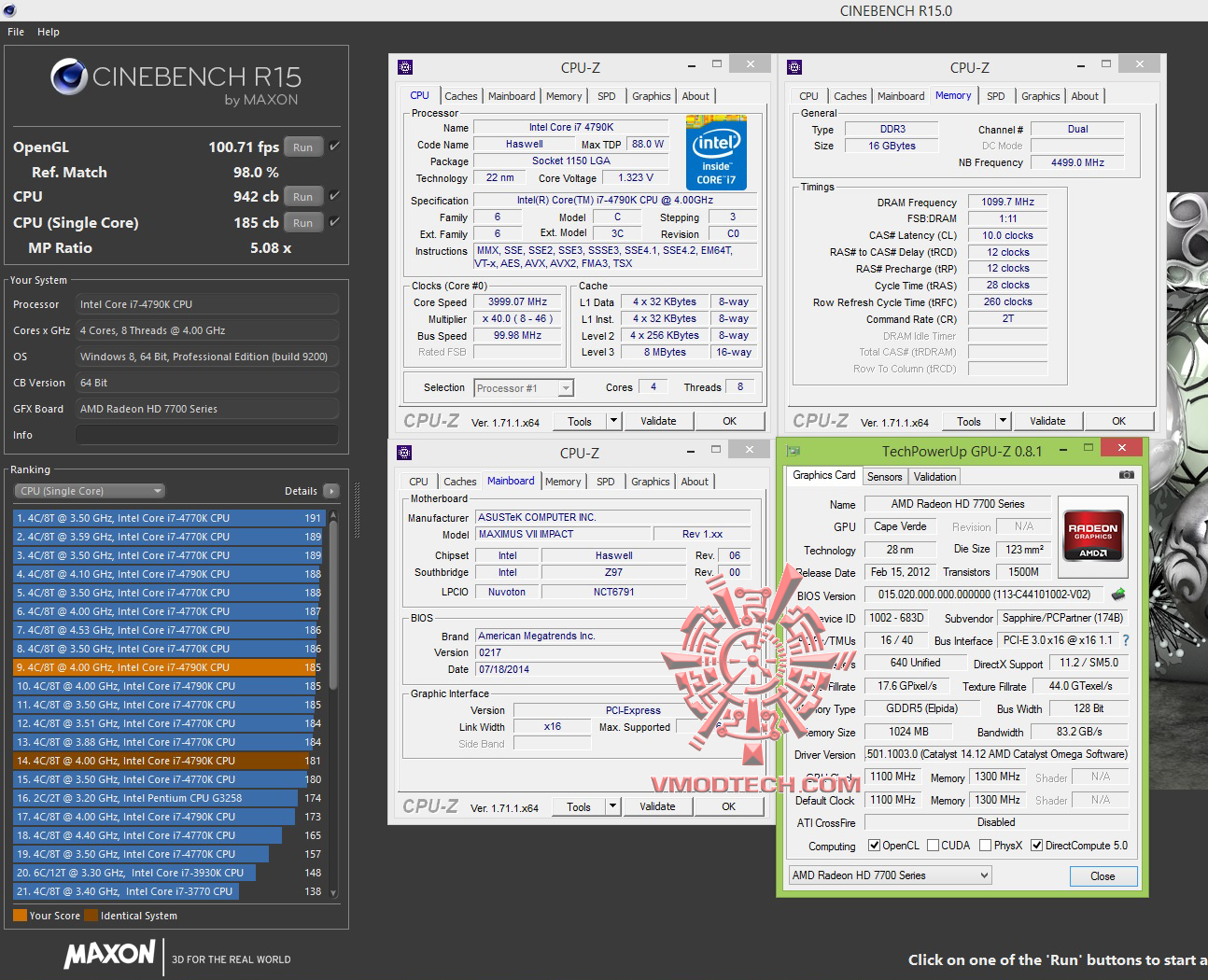Viewport: 1208px width, 980px height.
Task: Click the Close button in GPU-Z
Action: (x=1103, y=876)
